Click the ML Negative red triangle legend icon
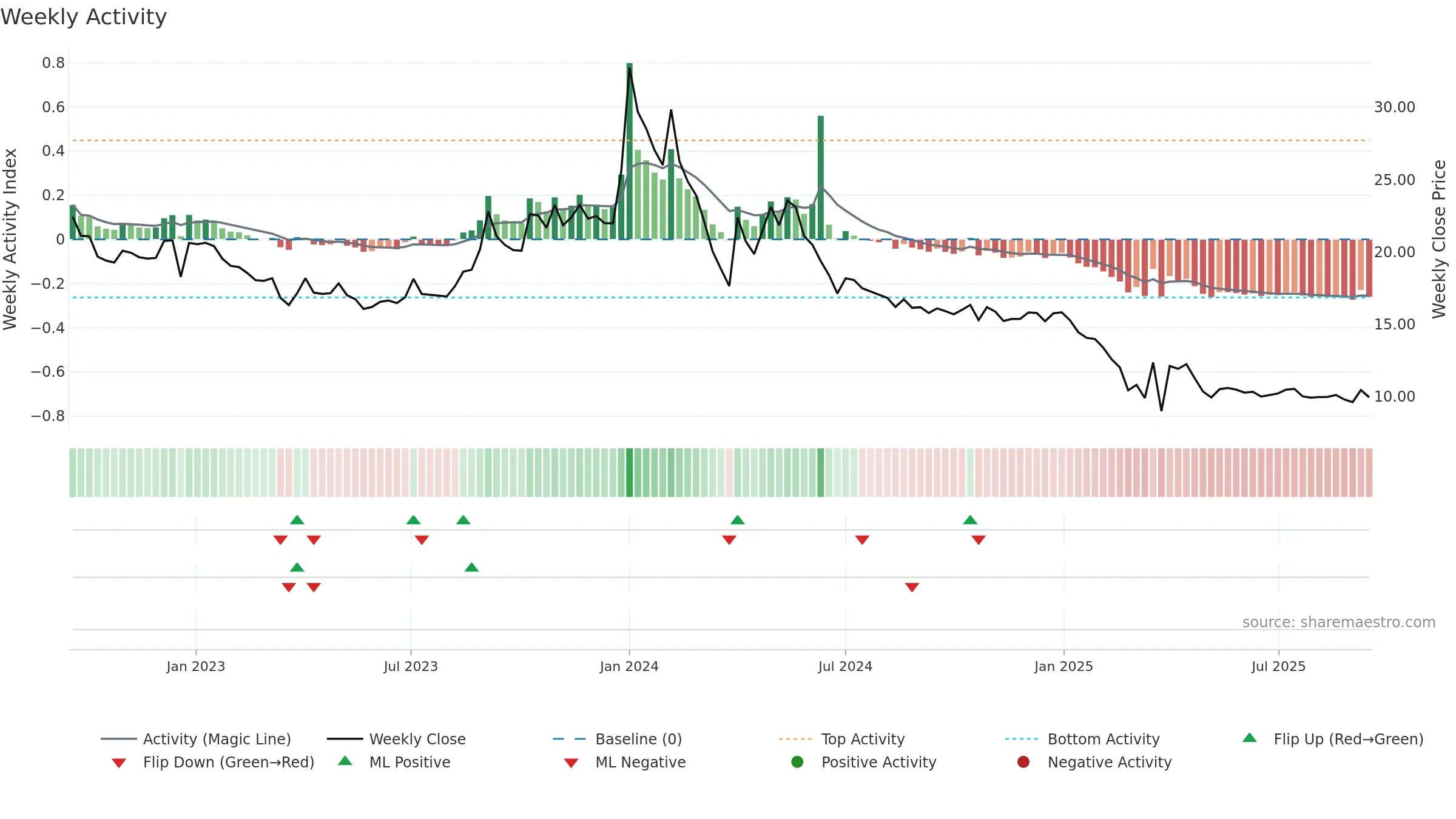 571,763
